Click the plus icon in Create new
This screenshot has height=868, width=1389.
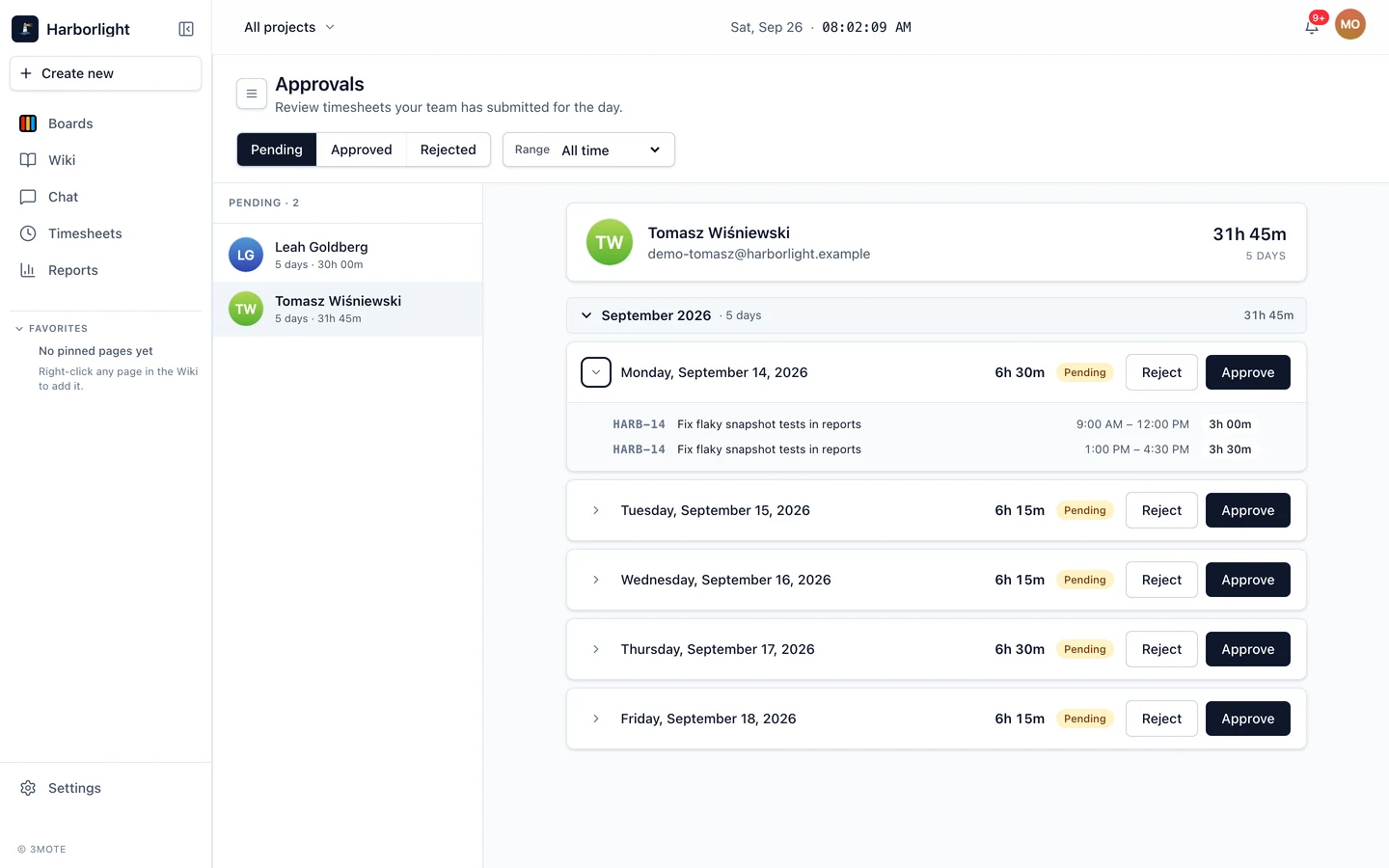(26, 73)
